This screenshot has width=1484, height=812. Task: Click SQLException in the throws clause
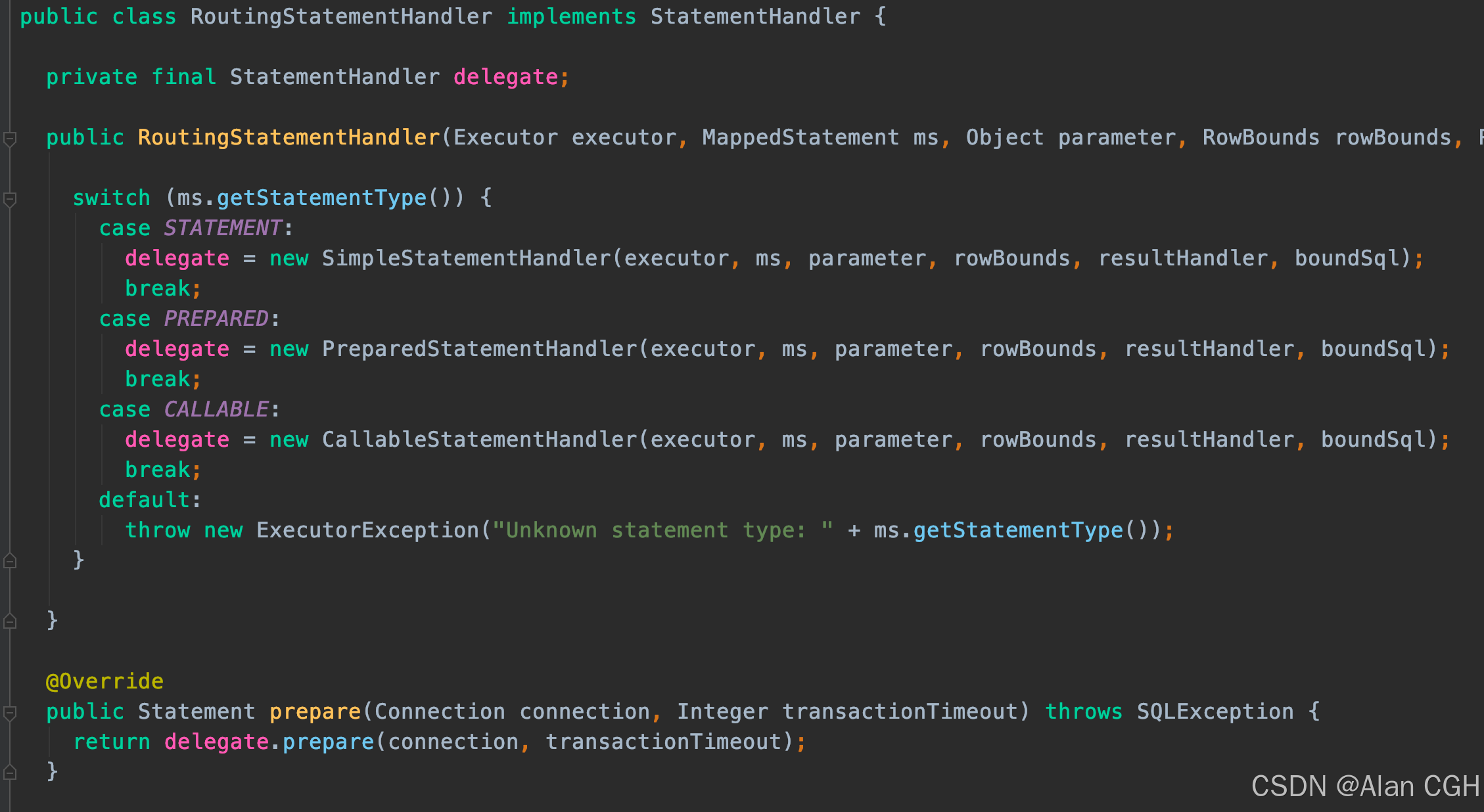1215,711
